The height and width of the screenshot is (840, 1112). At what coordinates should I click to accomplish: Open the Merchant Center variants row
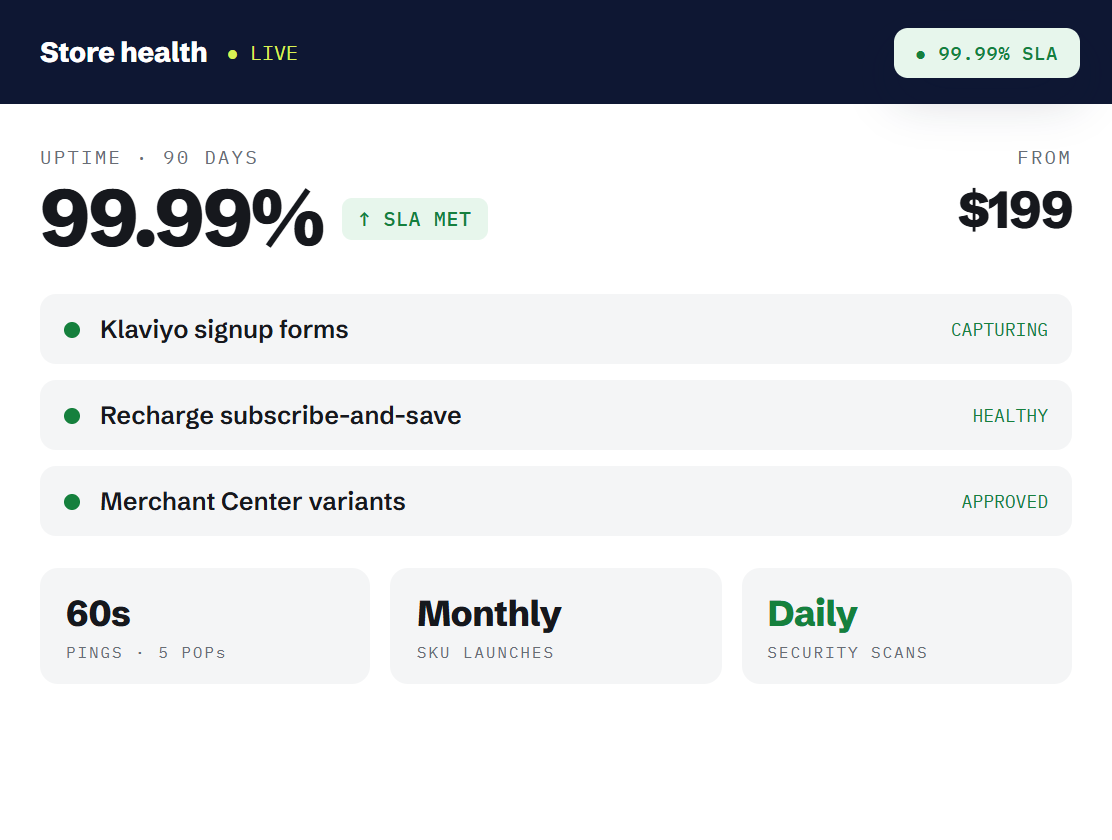555,501
